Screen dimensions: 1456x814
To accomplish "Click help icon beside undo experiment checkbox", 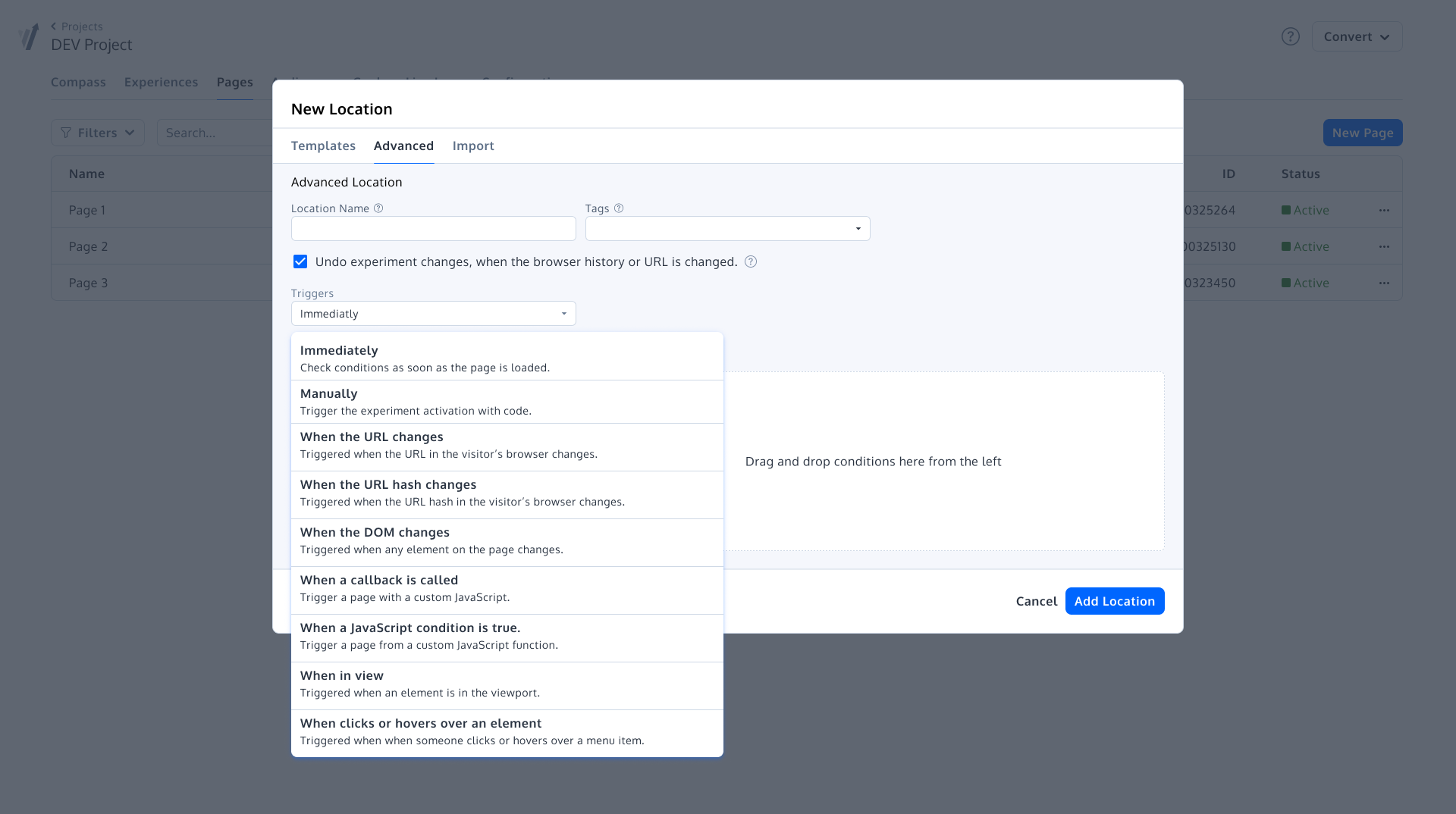I will pyautogui.click(x=751, y=261).
